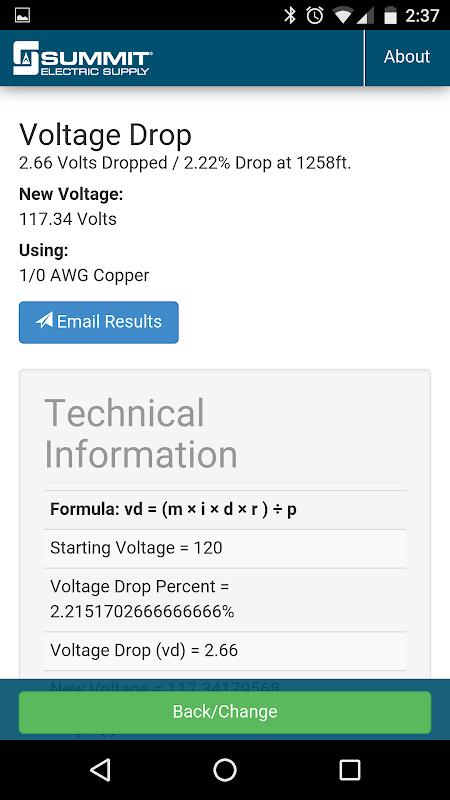Image resolution: width=450 pixels, height=800 pixels.
Task: Tap the Wi-Fi signal status icon
Action: click(x=343, y=16)
